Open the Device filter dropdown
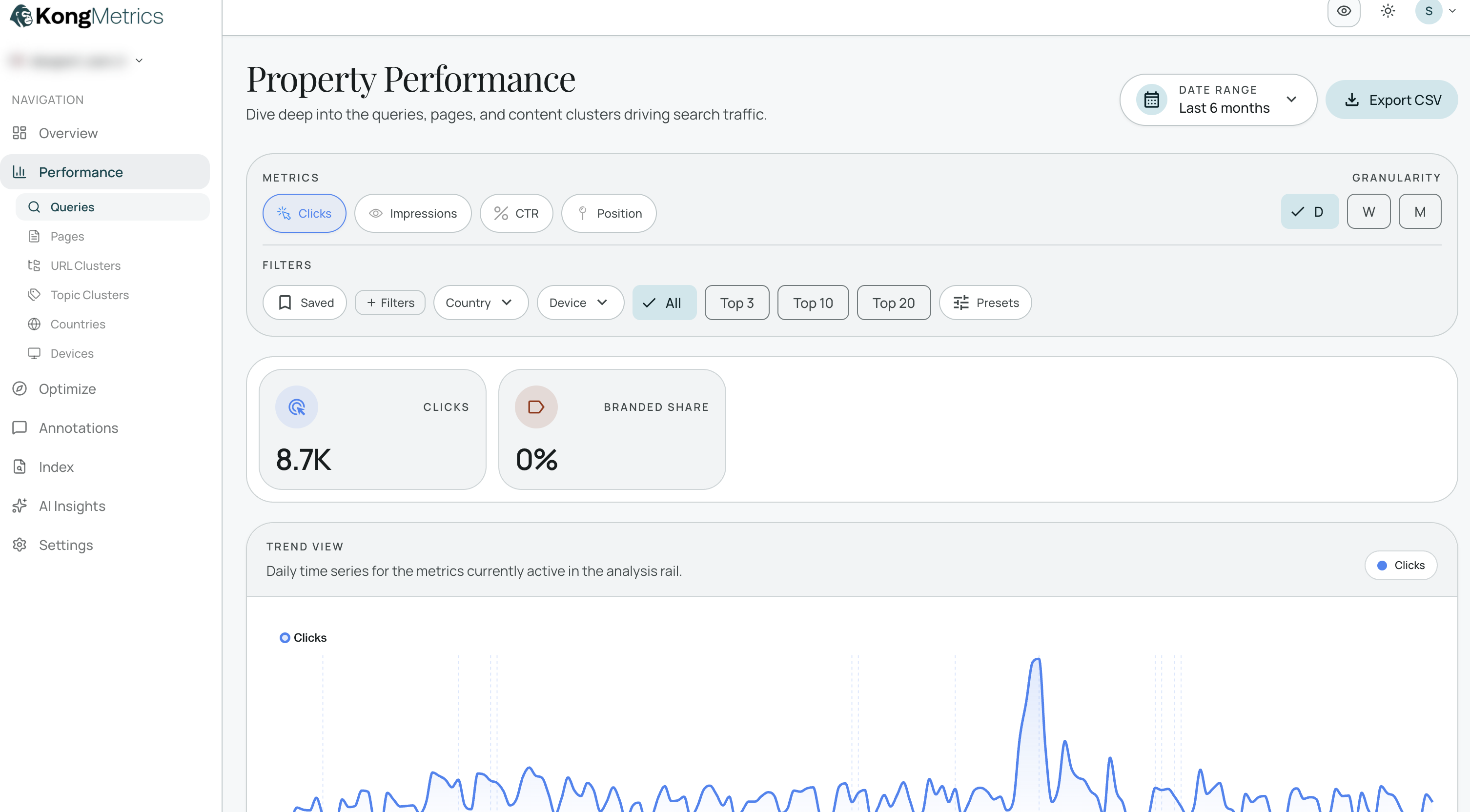Viewport: 1470px width, 812px height. (x=580, y=303)
